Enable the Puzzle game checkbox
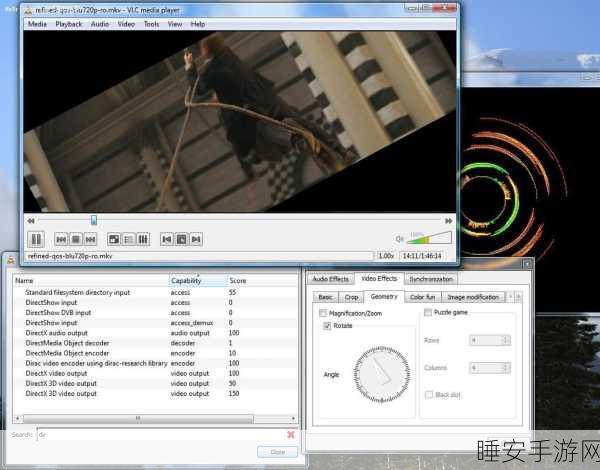The image size is (600, 470). (428, 313)
